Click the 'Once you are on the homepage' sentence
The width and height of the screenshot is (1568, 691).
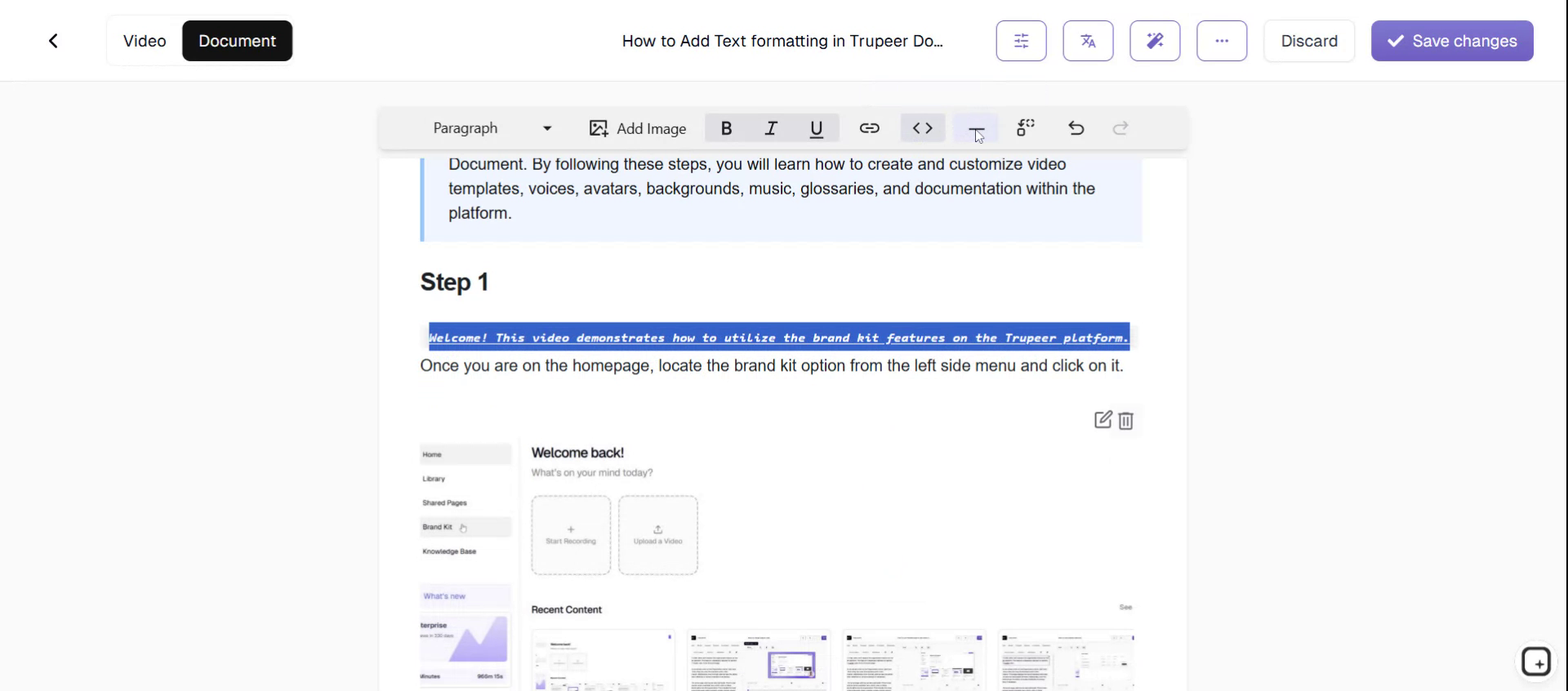click(x=772, y=366)
